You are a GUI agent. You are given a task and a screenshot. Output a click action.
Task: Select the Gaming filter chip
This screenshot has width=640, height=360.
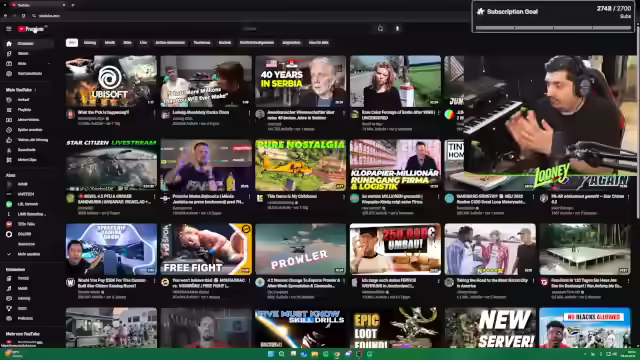pyautogui.click(x=90, y=42)
